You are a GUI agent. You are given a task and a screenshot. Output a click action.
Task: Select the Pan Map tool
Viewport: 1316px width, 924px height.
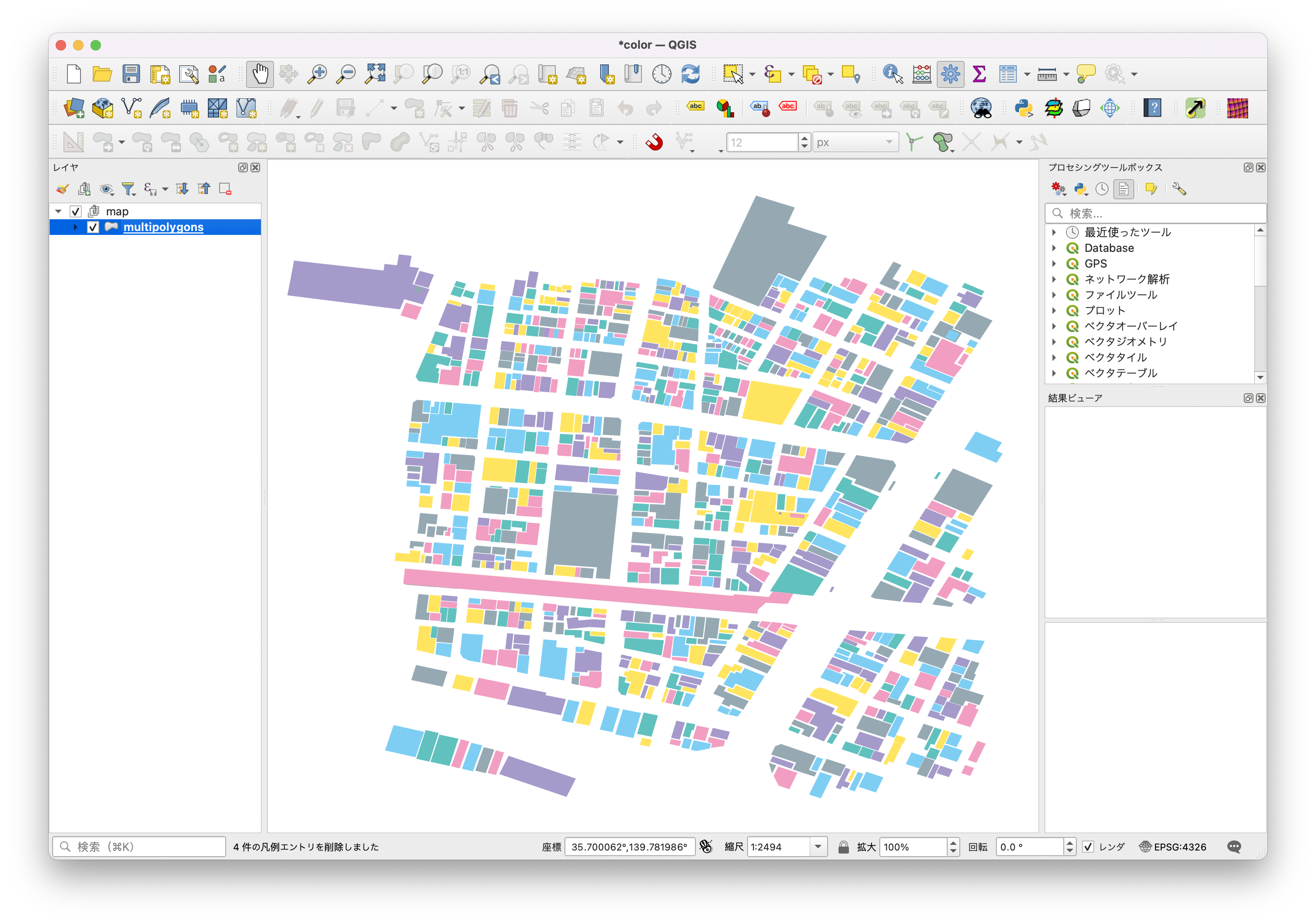click(260, 74)
